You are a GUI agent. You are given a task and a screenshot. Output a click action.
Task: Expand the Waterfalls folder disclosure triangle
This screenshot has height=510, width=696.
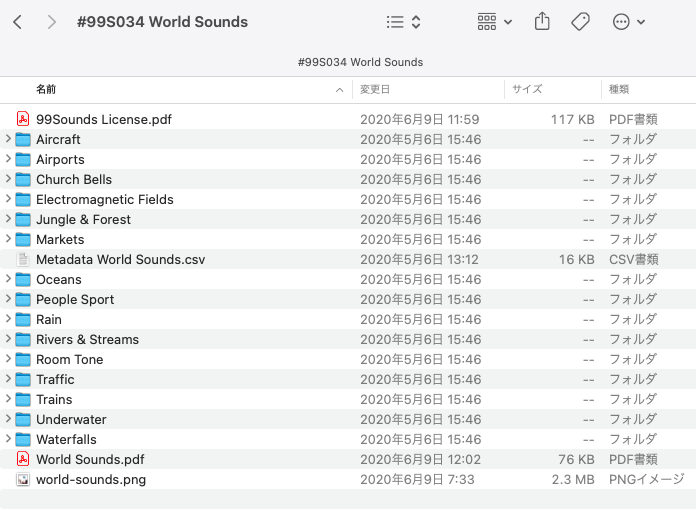click(x=8, y=439)
